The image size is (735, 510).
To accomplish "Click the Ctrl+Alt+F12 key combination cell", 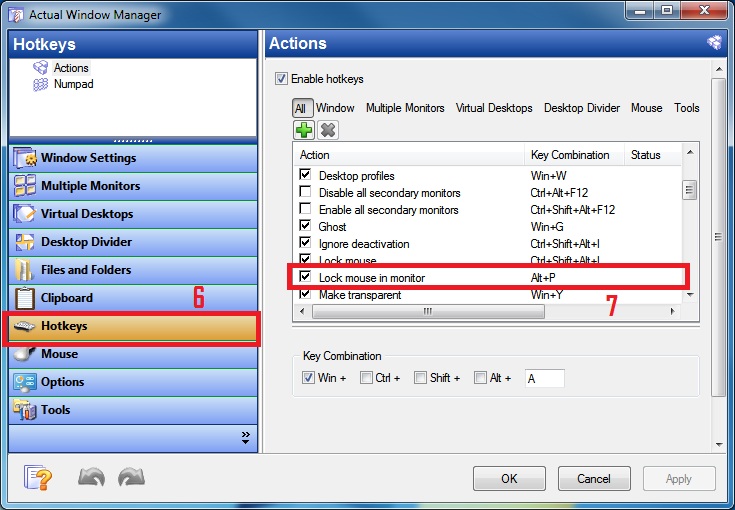I will [559, 193].
